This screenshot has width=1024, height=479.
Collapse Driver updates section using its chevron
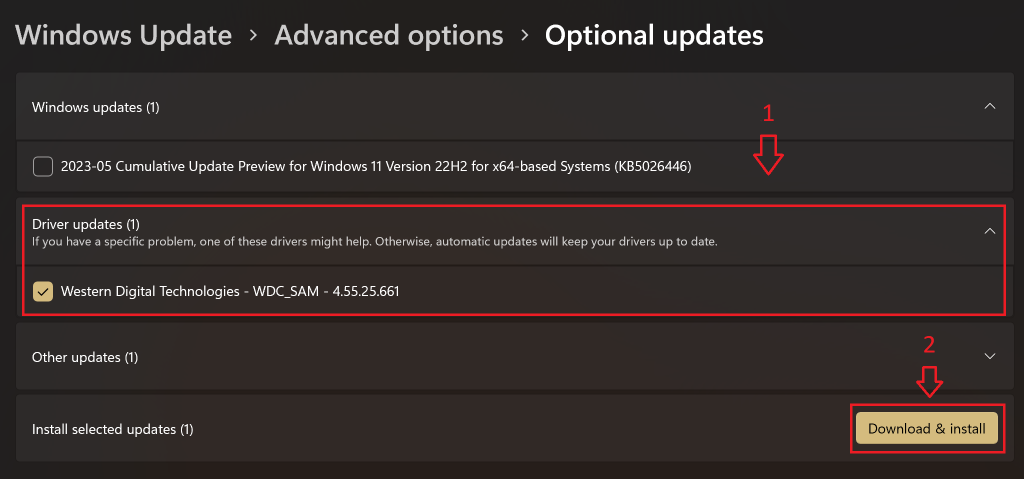coord(989,230)
